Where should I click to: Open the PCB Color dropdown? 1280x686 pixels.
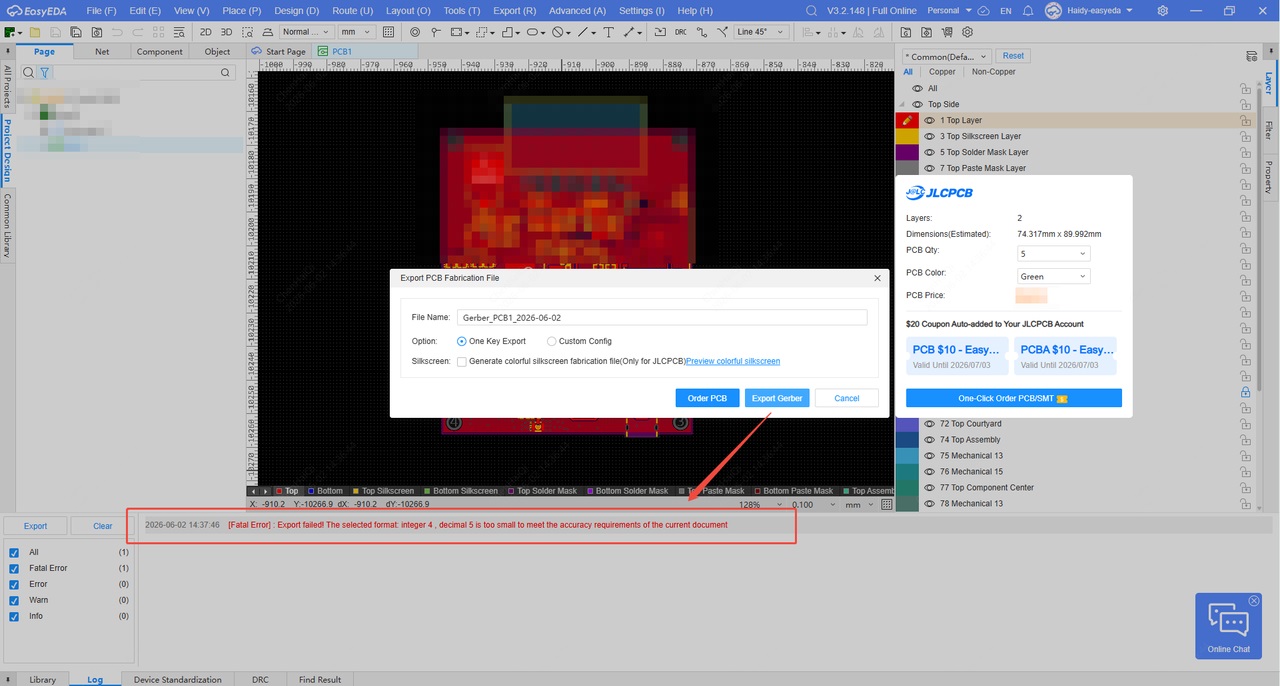click(x=1053, y=276)
